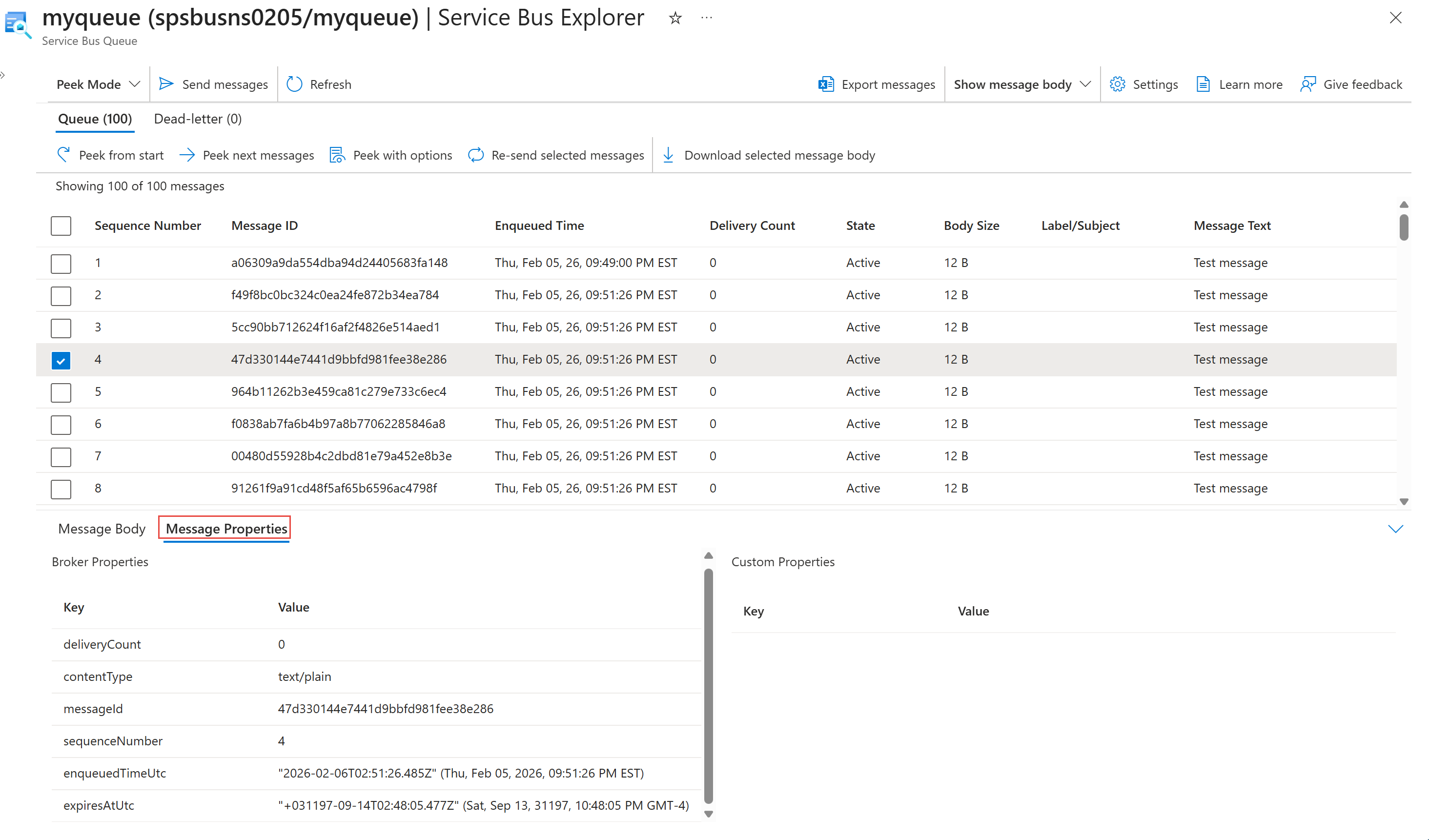Click the Give feedback person icon

pos(1307,84)
